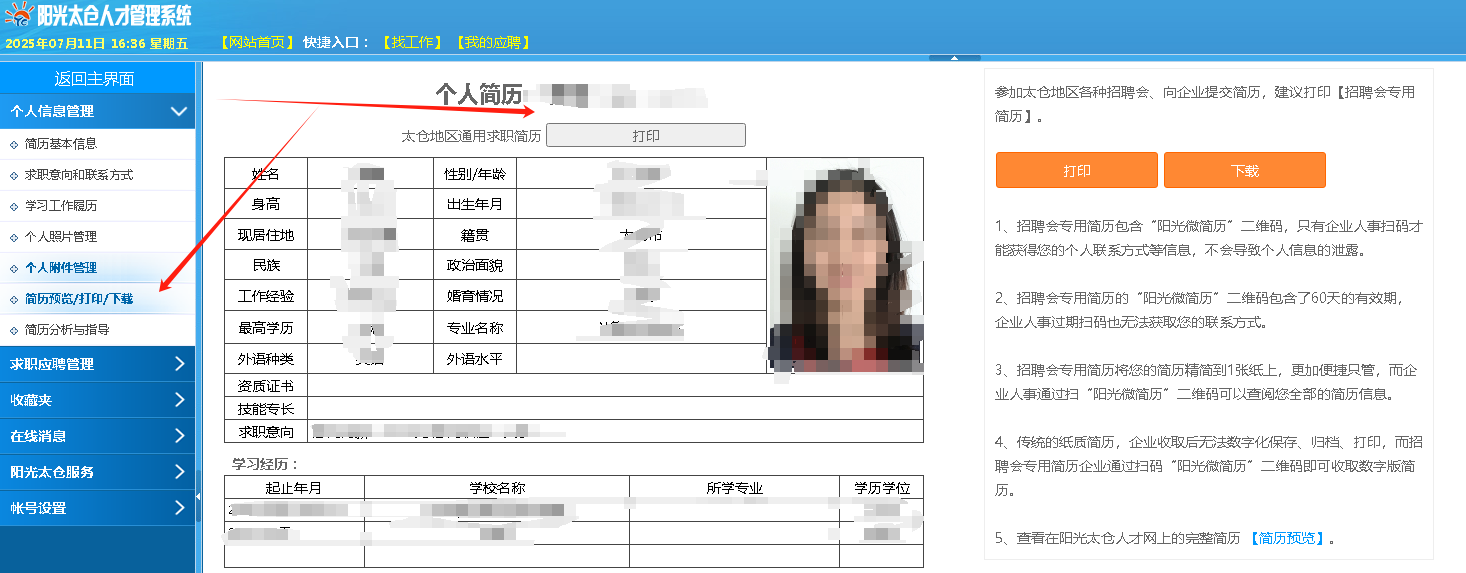Screen dimensions: 1466x573
Task: Select 学习工作履历 from the sidebar
Action: tap(61, 206)
